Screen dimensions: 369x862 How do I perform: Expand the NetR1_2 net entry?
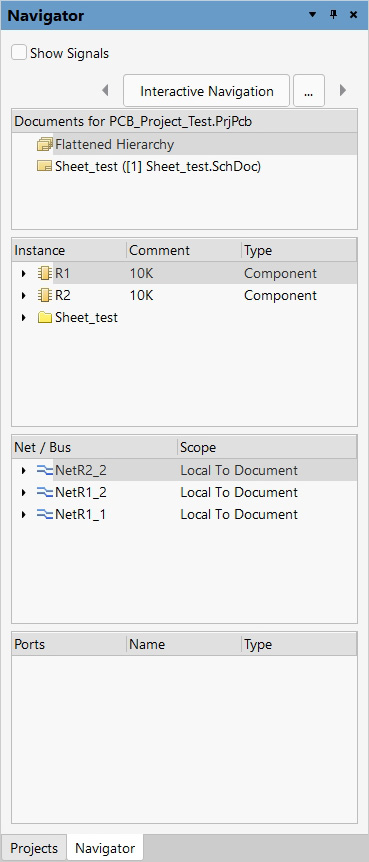click(x=23, y=492)
